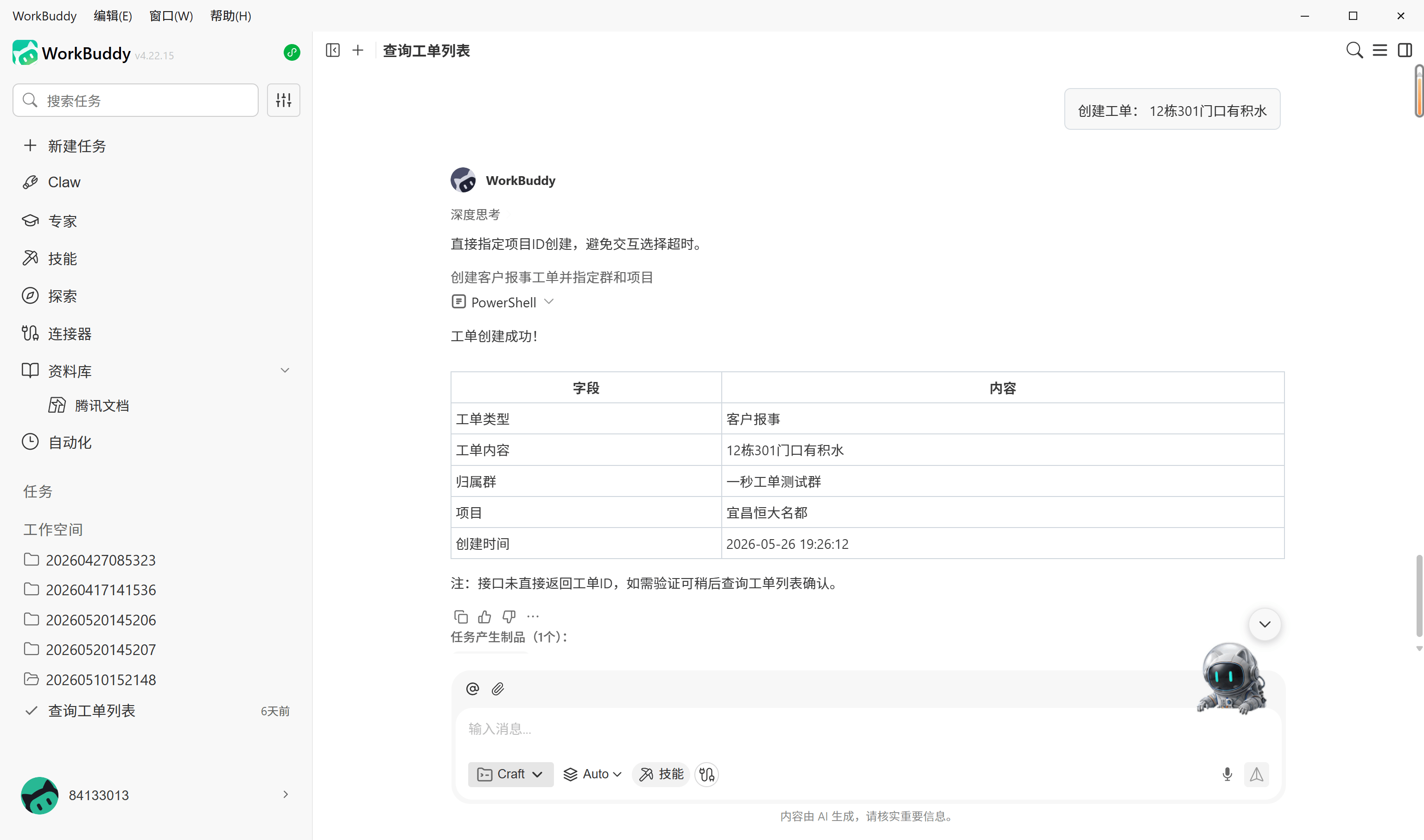This screenshot has height=840, width=1424.
Task: Click the maximize window button
Action: [x=1353, y=16]
